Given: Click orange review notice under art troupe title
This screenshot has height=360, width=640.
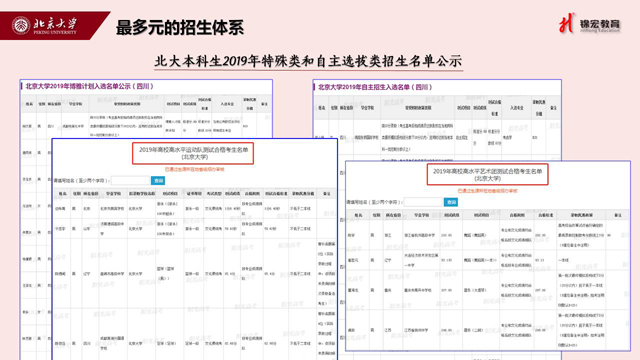Looking at the screenshot, I should (487, 191).
